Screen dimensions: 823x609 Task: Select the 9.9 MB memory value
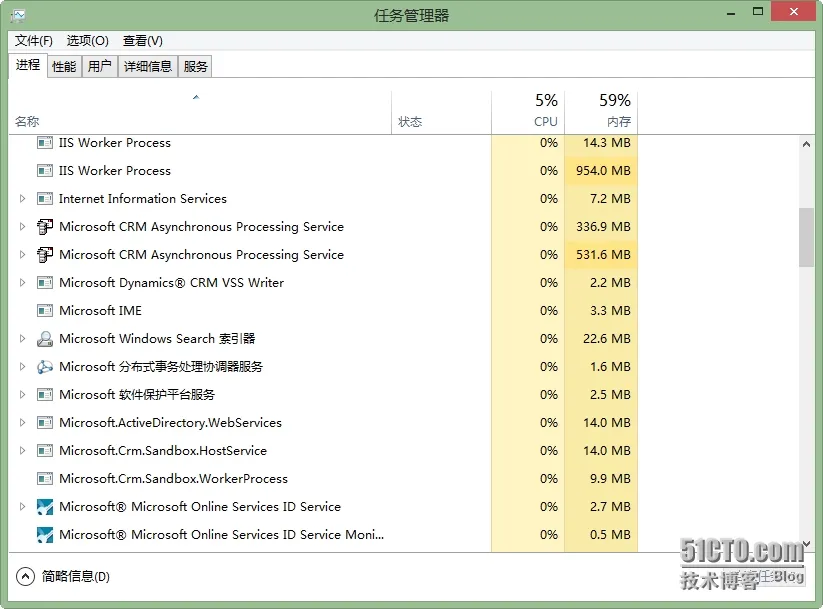[610, 478]
